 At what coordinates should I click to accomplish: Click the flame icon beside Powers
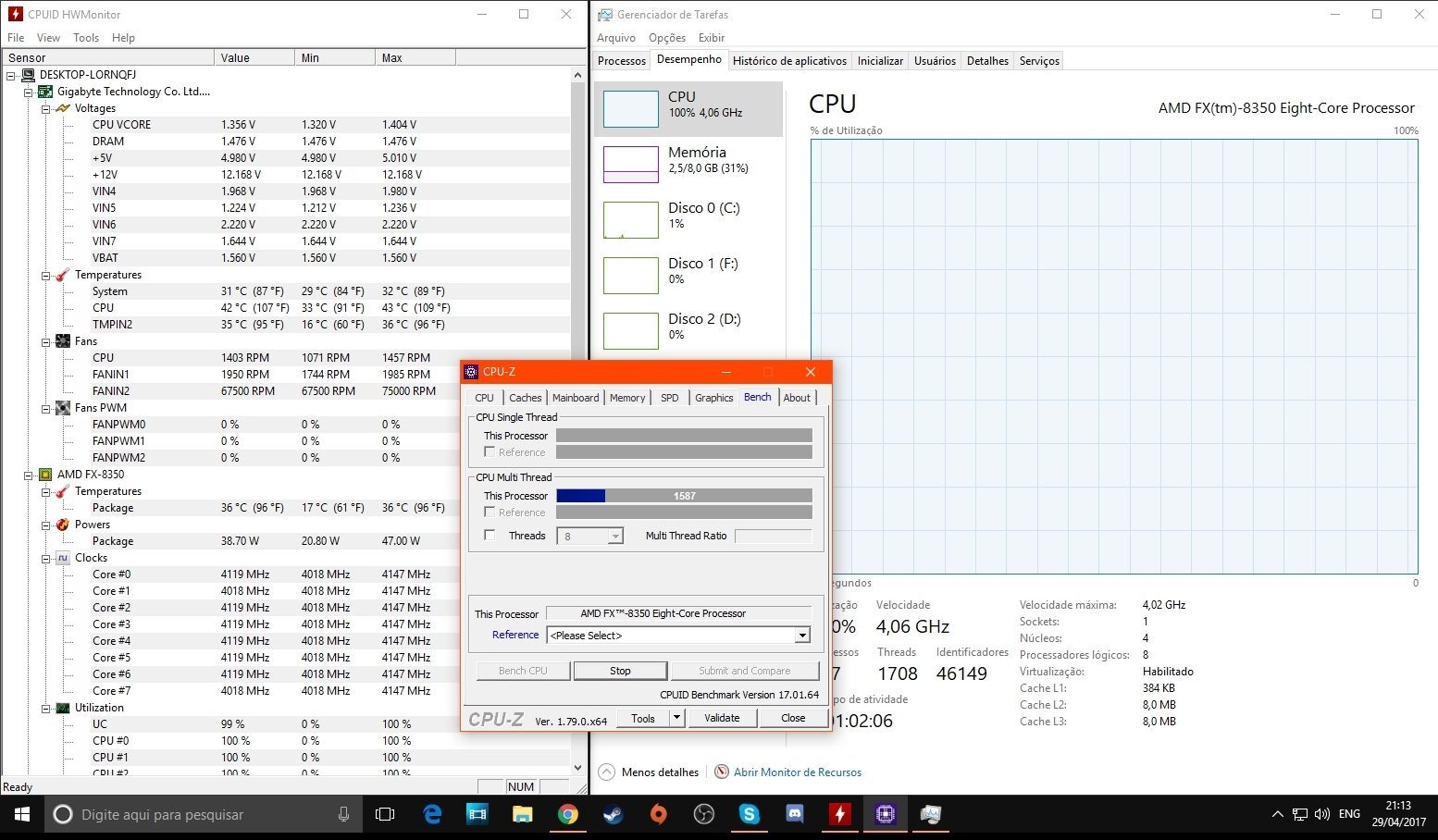click(63, 525)
